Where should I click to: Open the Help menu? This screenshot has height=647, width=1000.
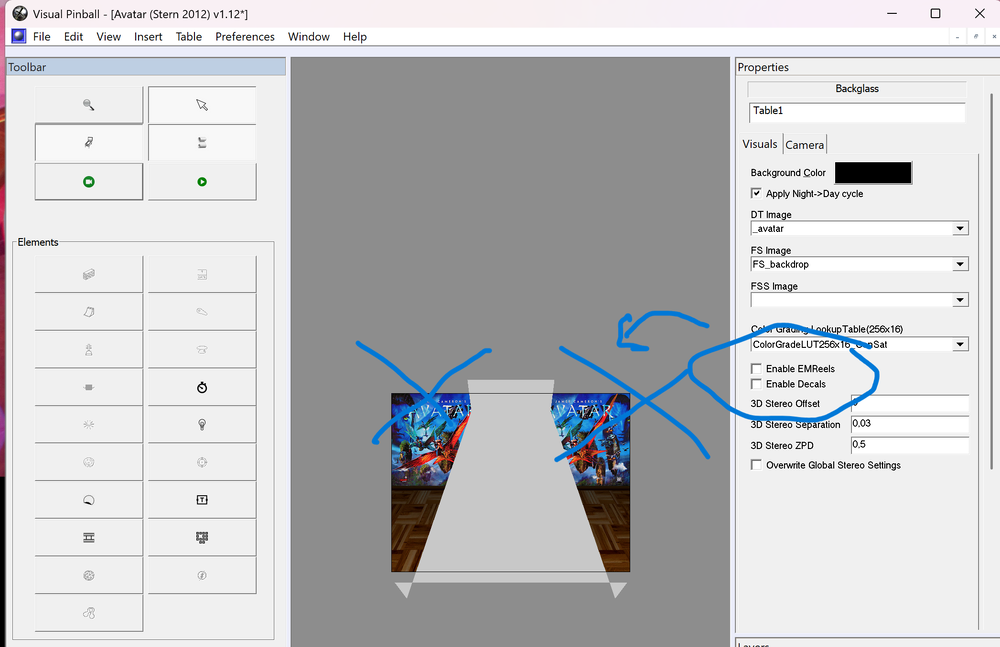355,37
